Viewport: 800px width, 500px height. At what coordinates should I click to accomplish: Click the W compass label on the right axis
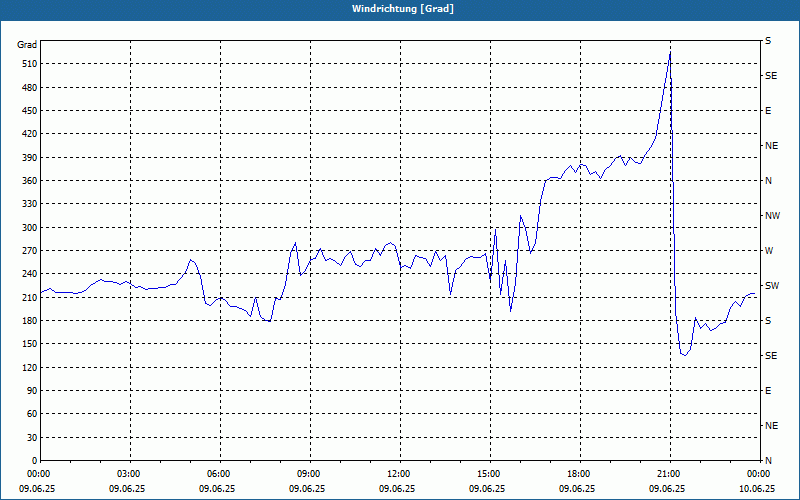(769, 251)
